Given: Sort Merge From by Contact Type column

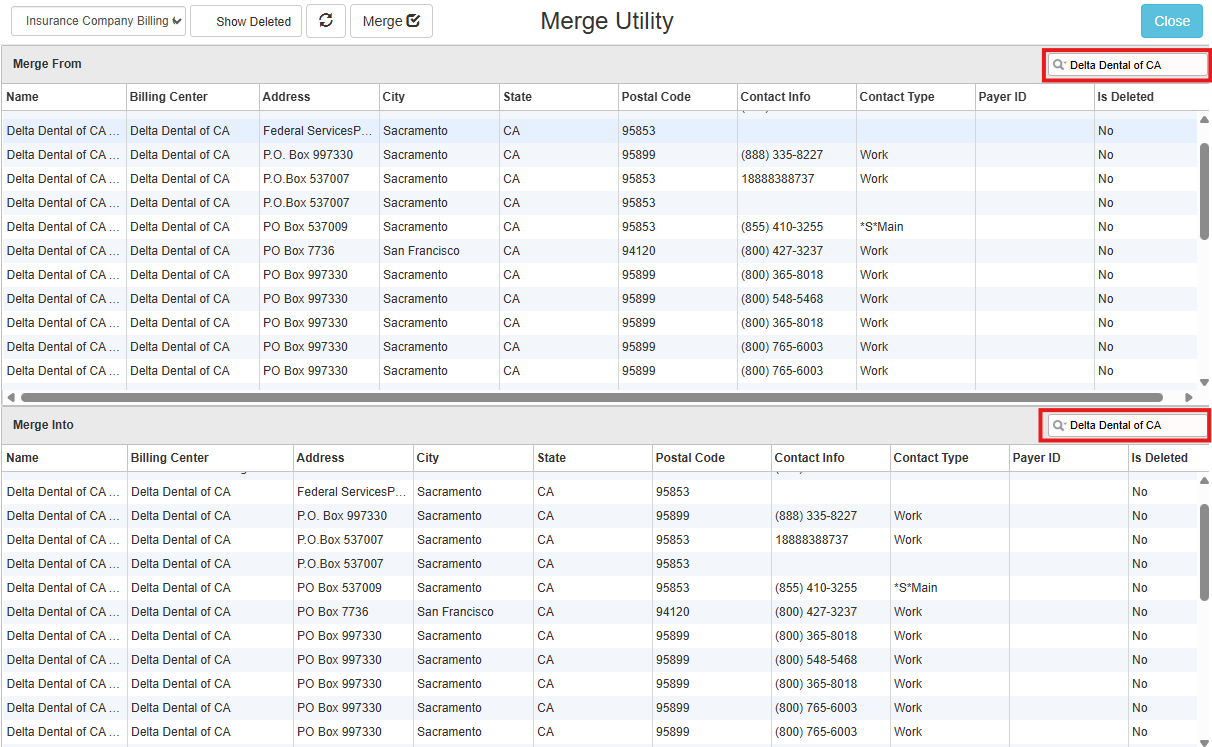Looking at the screenshot, I should coord(915,97).
